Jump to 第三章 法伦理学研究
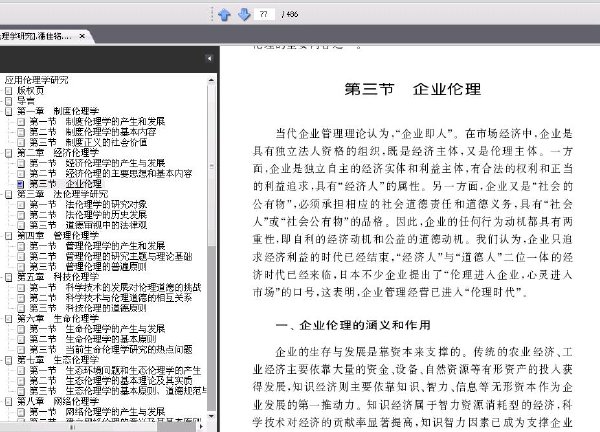Viewport: 600px width, 432px height. point(62,194)
